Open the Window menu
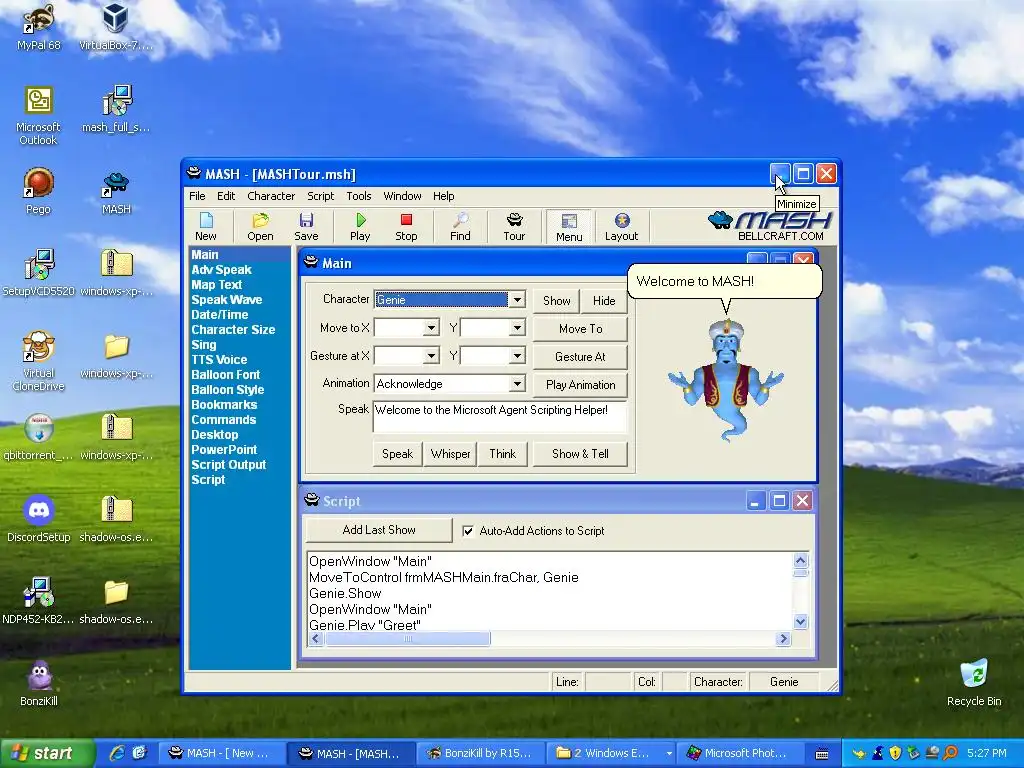 click(402, 196)
